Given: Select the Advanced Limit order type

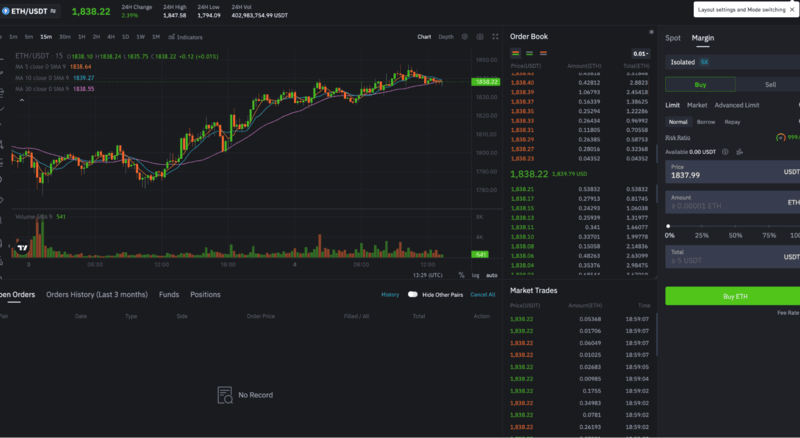Looking at the screenshot, I should (x=737, y=105).
